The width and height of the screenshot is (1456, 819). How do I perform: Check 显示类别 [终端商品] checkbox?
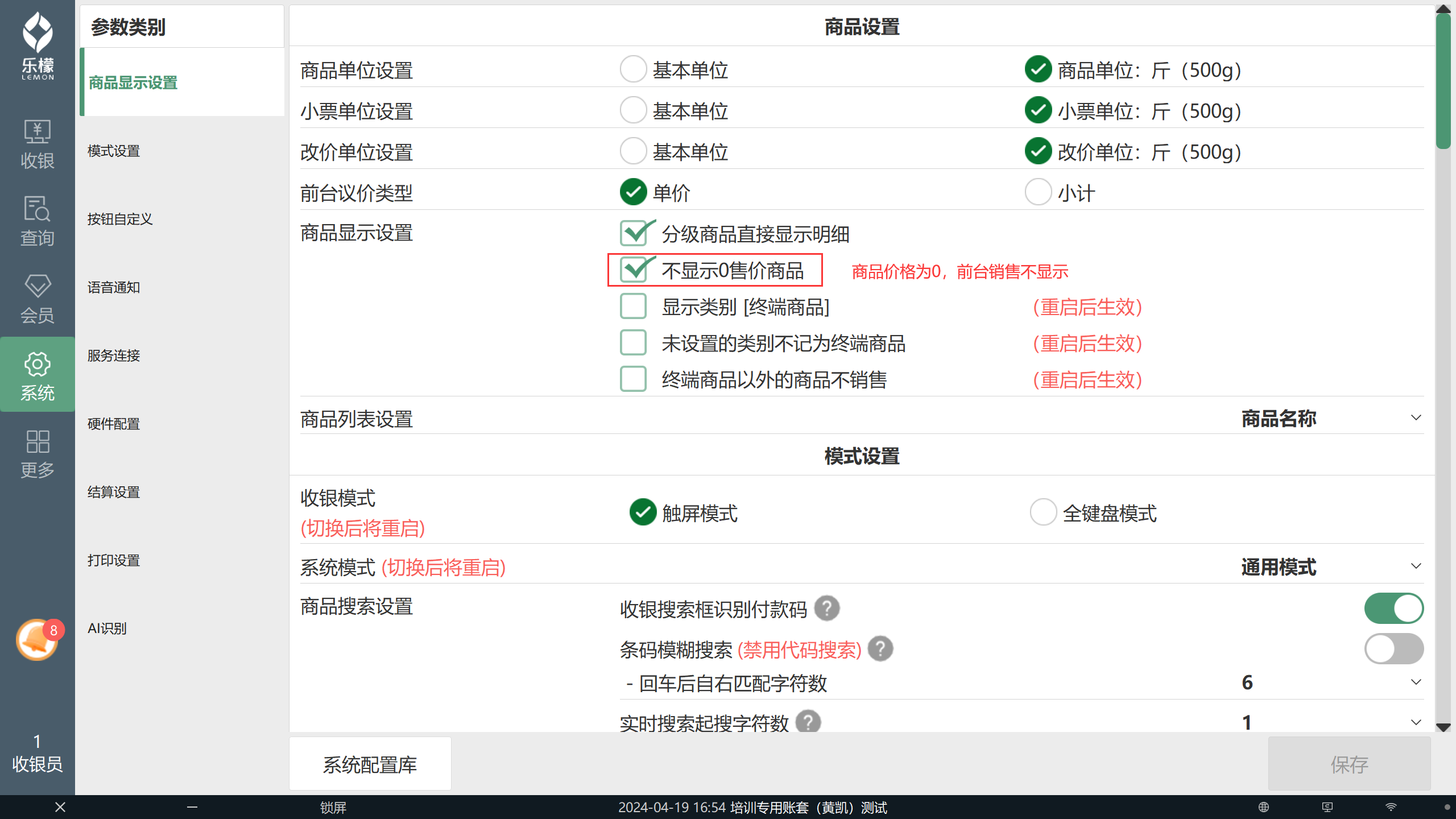coord(634,307)
